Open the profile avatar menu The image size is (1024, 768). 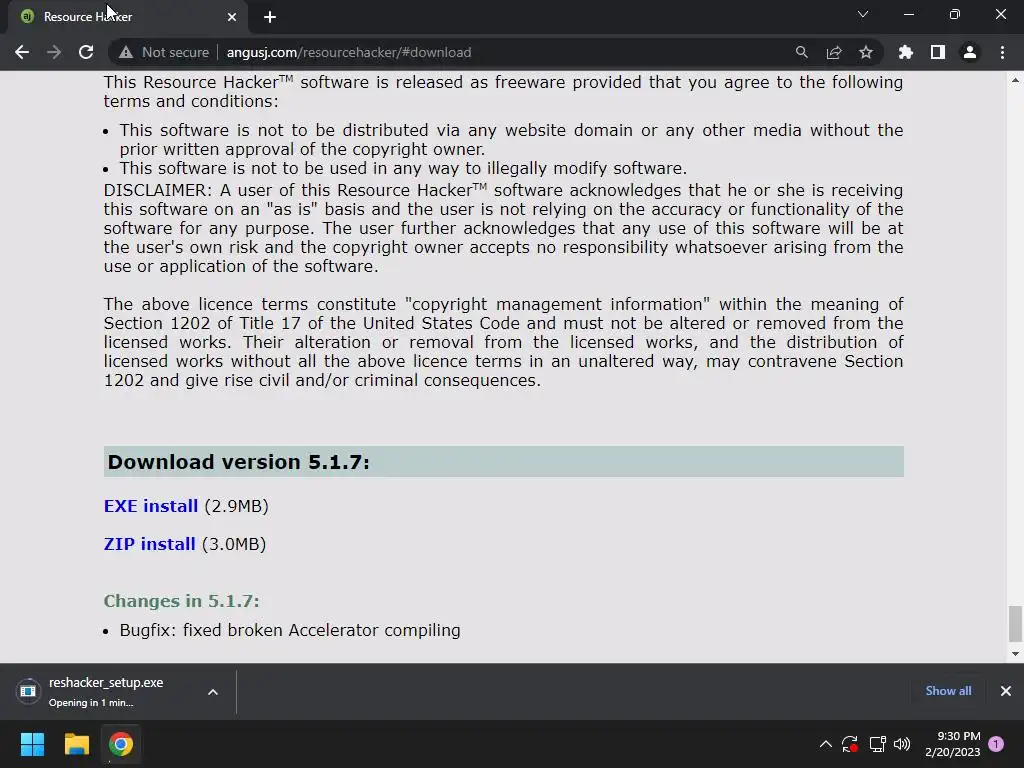click(970, 52)
